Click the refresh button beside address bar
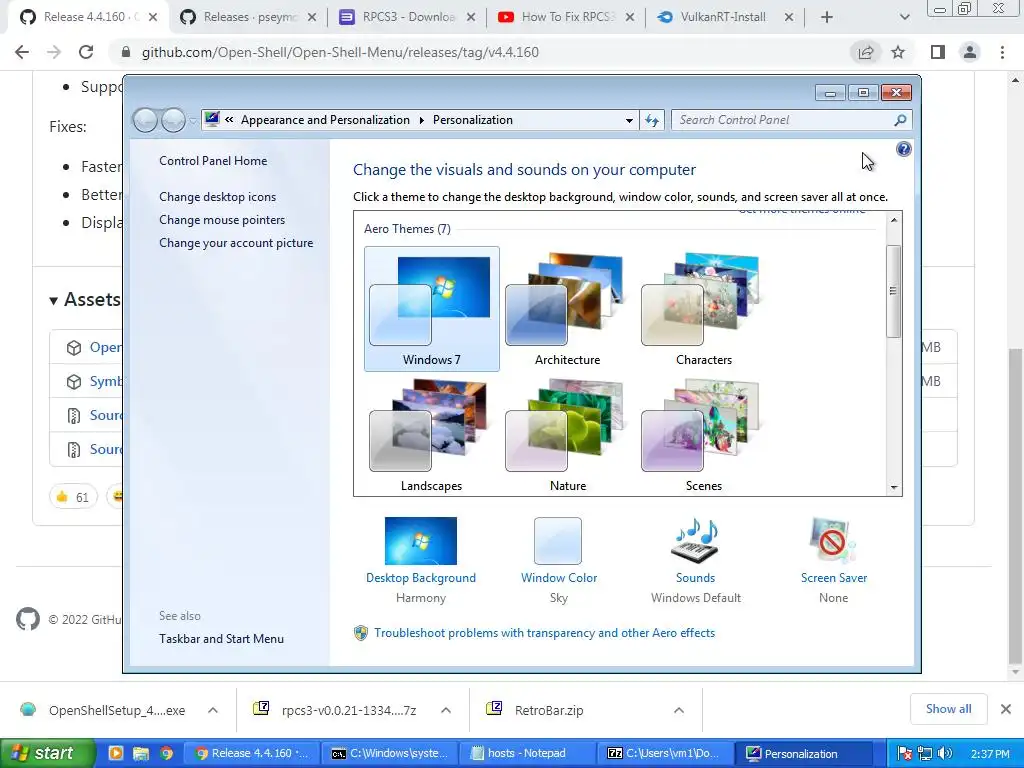 (652, 120)
